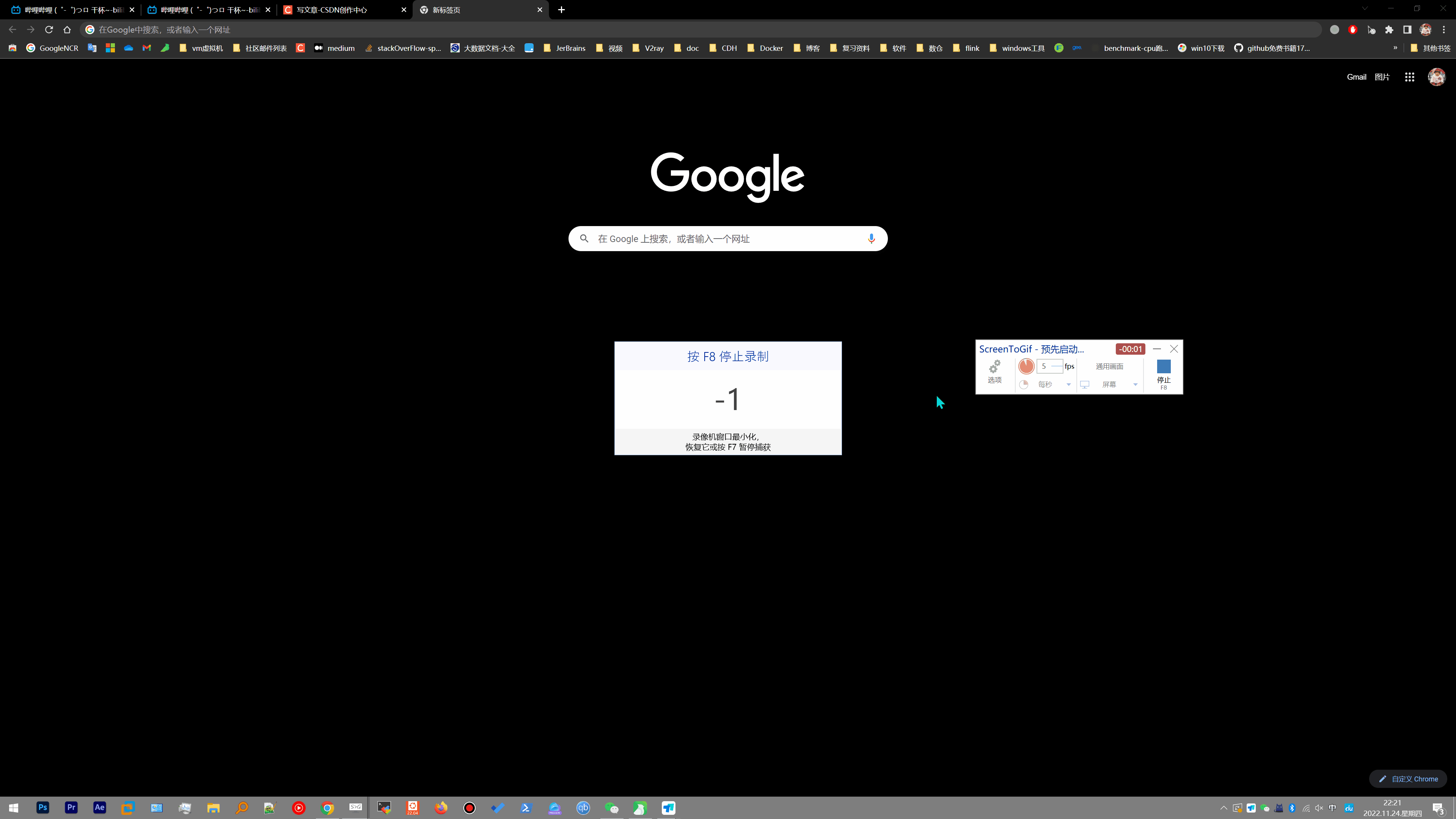Toggle Chrome side panel
Screen dimensions: 1456x819
coord(1407,29)
